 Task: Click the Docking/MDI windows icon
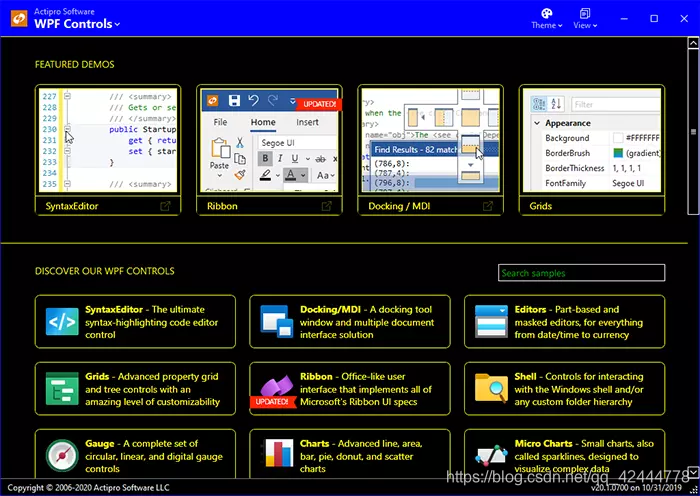coord(277,321)
